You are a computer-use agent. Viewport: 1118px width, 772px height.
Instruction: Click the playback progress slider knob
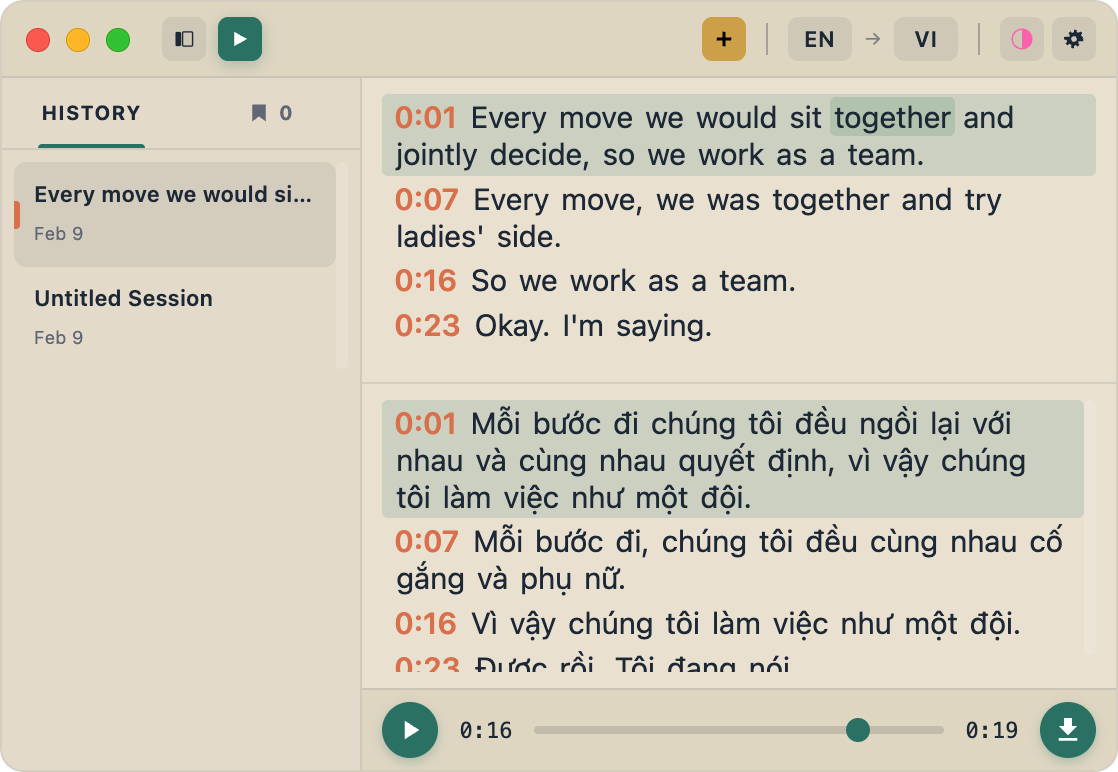857,730
